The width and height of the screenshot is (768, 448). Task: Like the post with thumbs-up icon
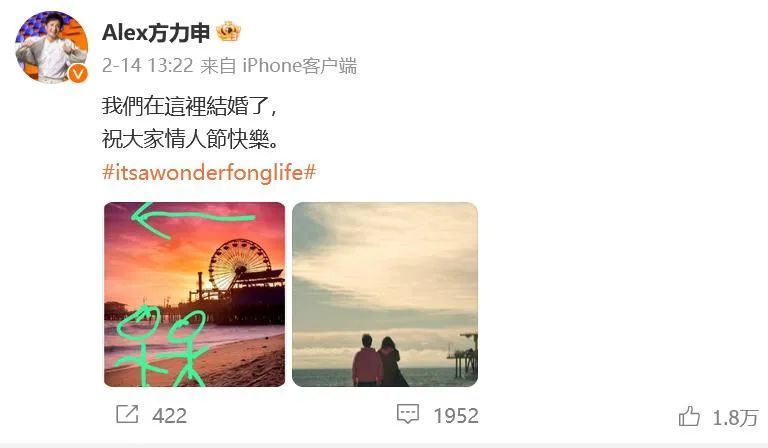point(689,416)
